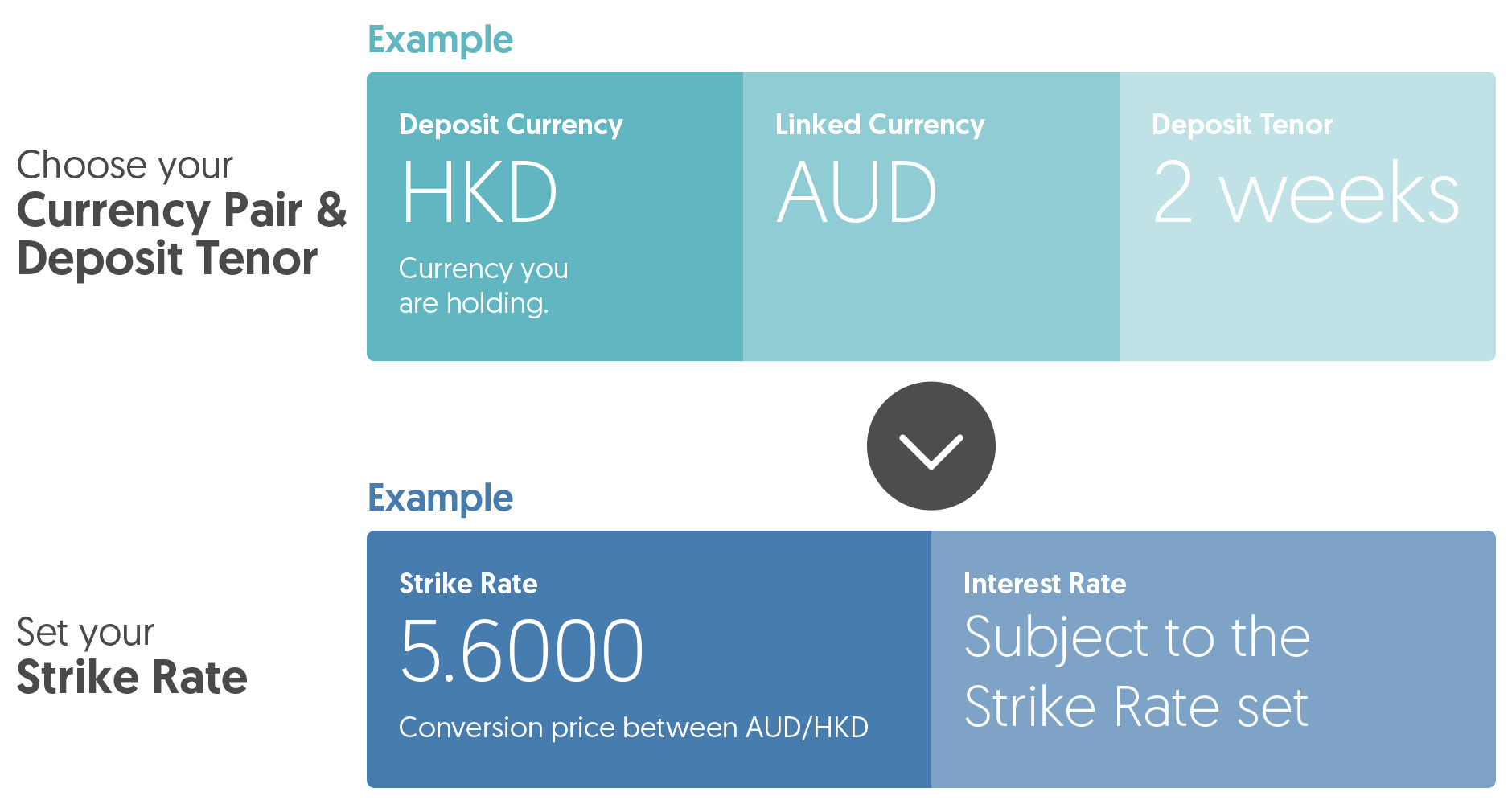Click "Subject to the Strike Rate set" text
The height and width of the screenshot is (804, 1512).
[1136, 671]
